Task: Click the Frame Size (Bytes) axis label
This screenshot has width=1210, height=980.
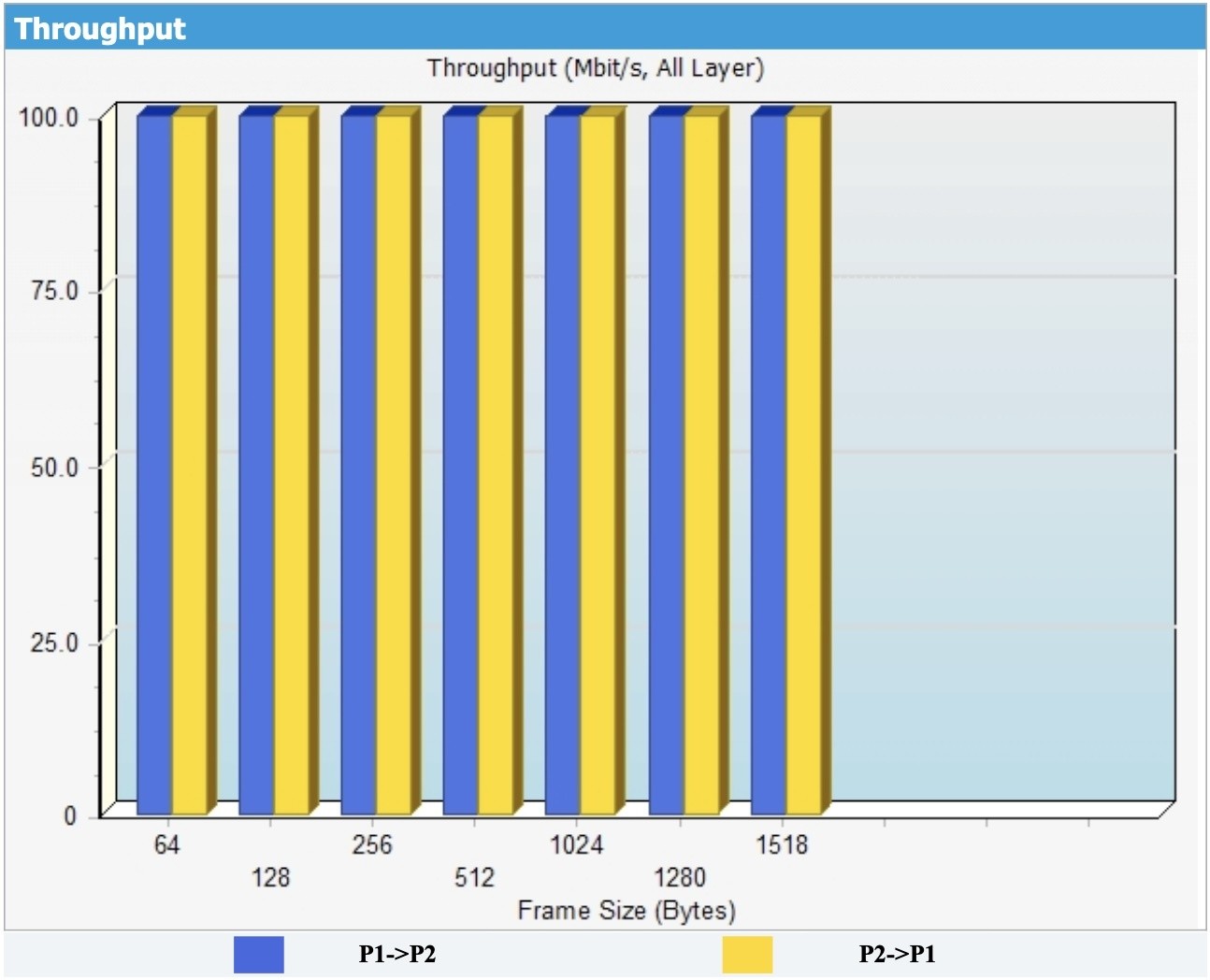Action: 627,910
